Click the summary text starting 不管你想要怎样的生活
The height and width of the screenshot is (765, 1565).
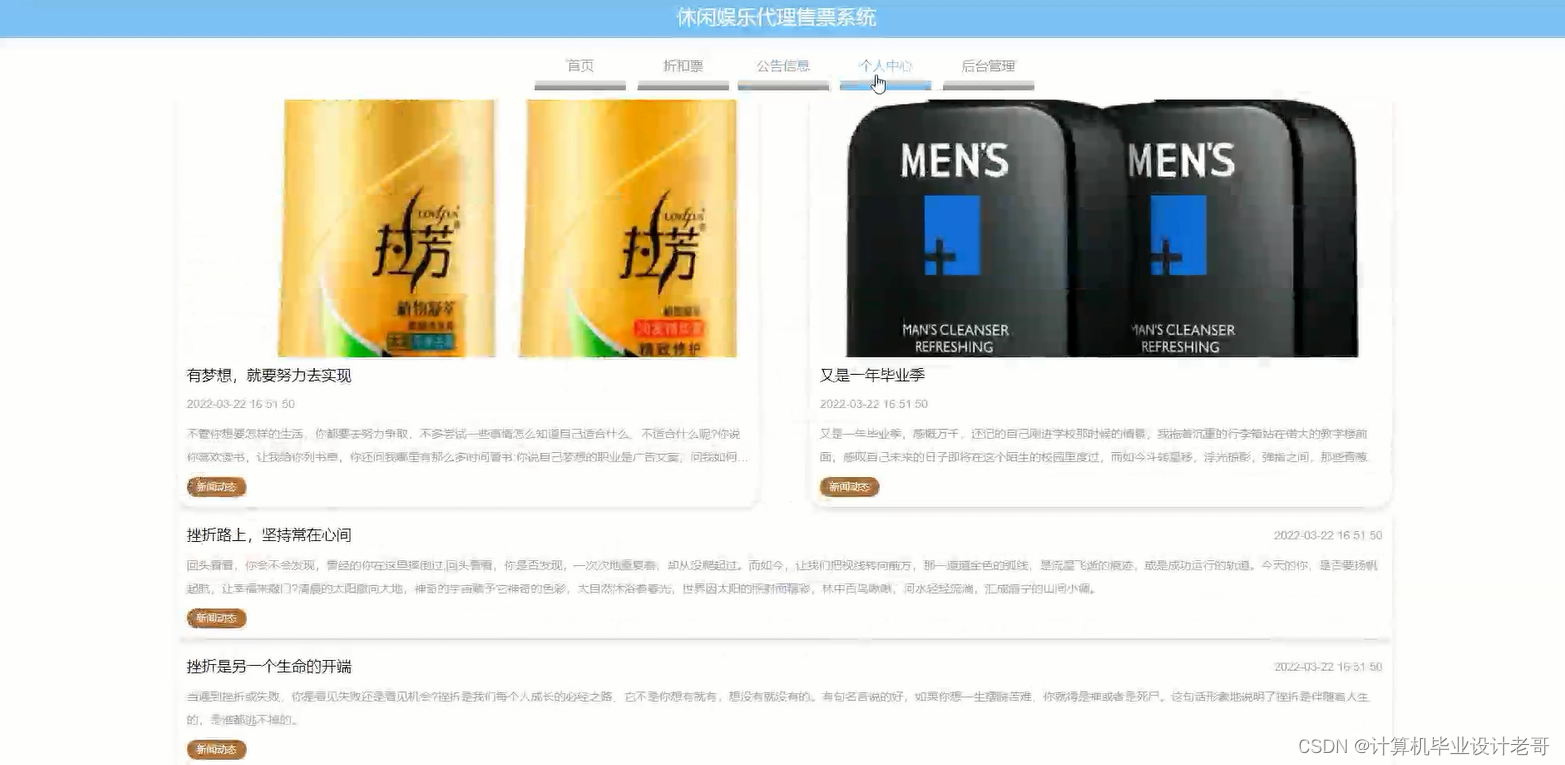click(x=468, y=446)
